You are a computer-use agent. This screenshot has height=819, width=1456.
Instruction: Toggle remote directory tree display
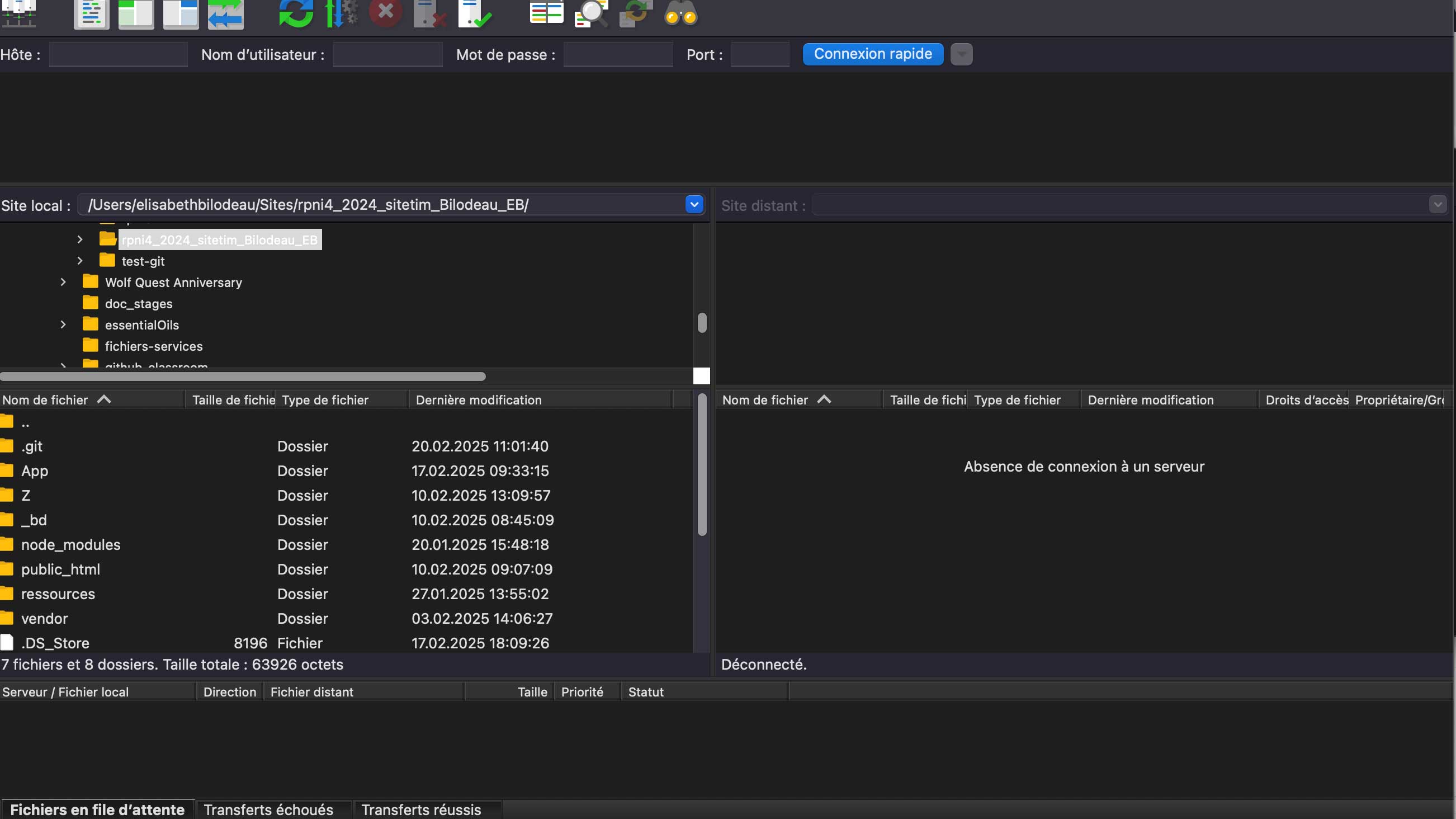tap(180, 13)
